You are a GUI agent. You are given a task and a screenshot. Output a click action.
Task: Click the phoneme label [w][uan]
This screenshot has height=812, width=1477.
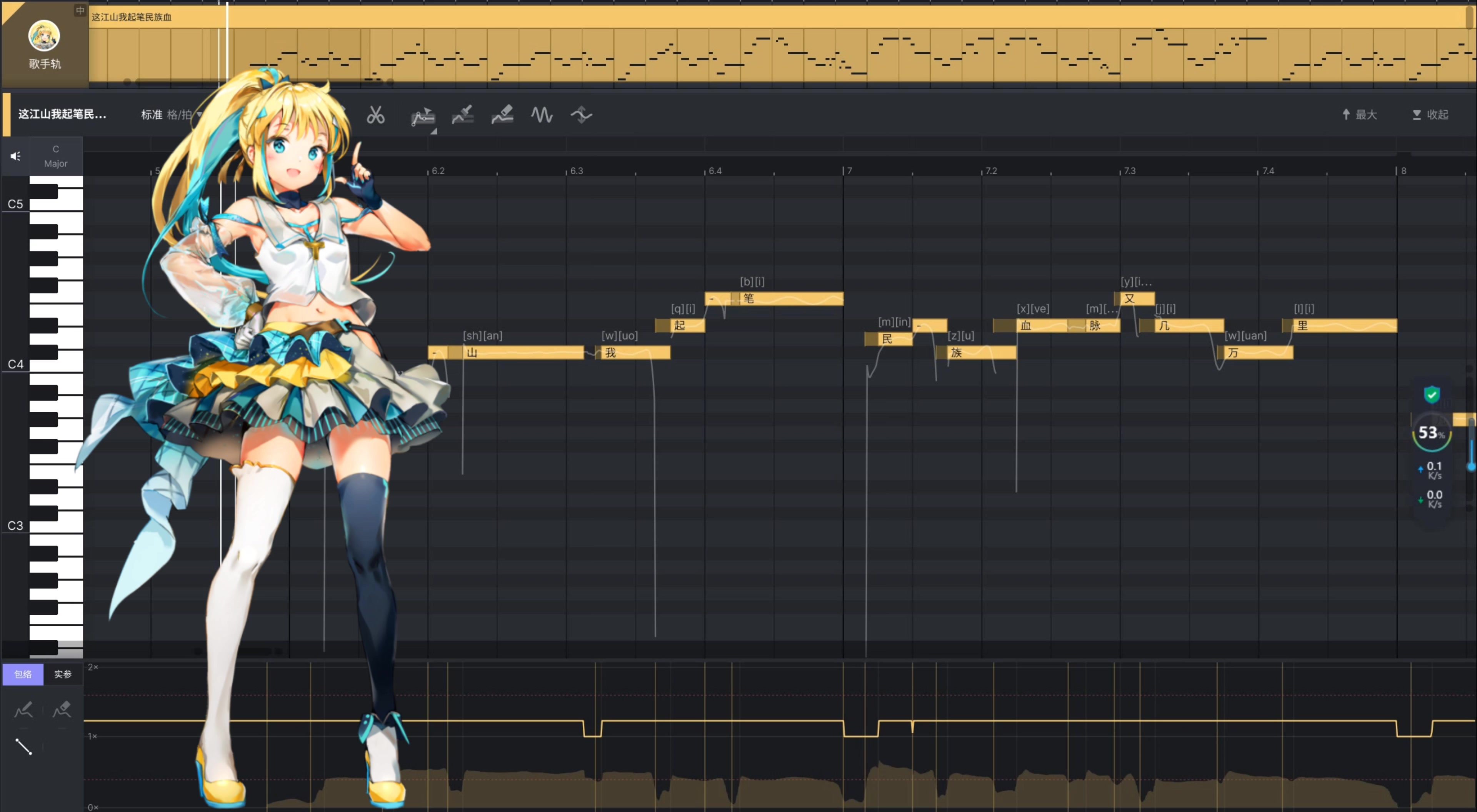pyautogui.click(x=1245, y=336)
